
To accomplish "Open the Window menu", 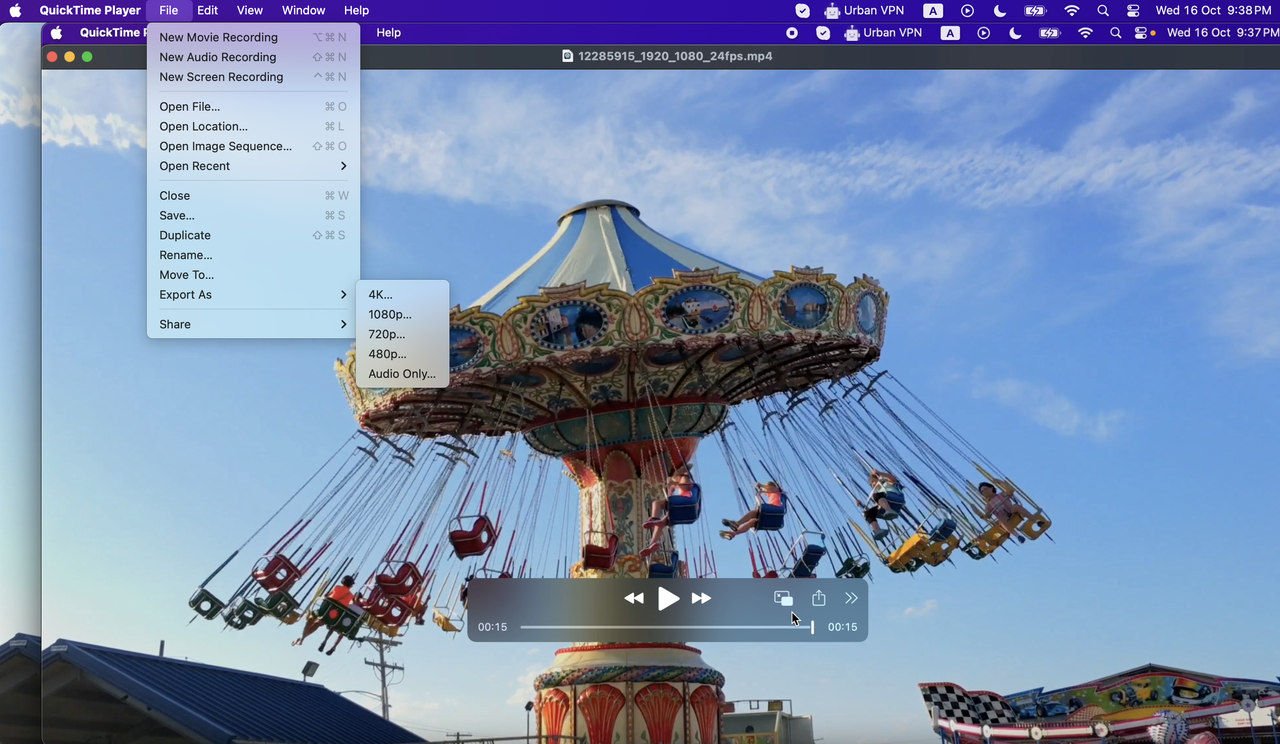I will 303,10.
